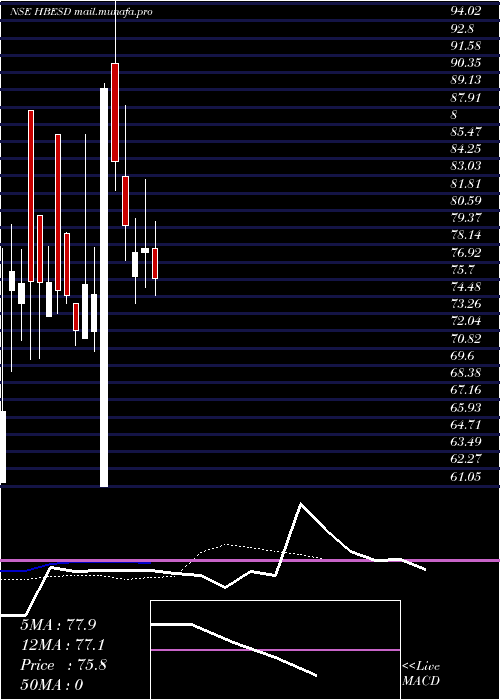Click the Live MACD label
500x700 pixels.
click(x=421, y=673)
